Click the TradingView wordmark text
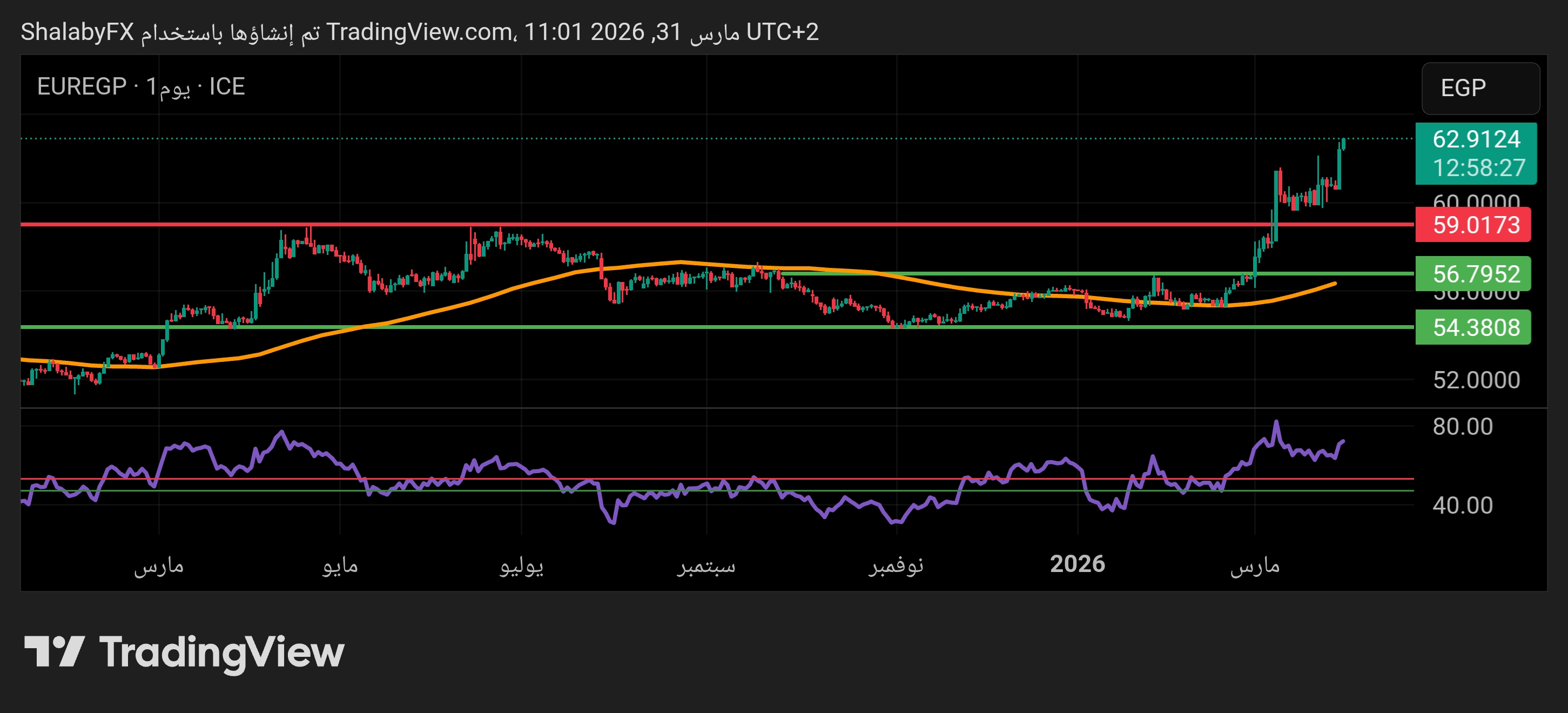The image size is (1568, 713). tap(221, 652)
